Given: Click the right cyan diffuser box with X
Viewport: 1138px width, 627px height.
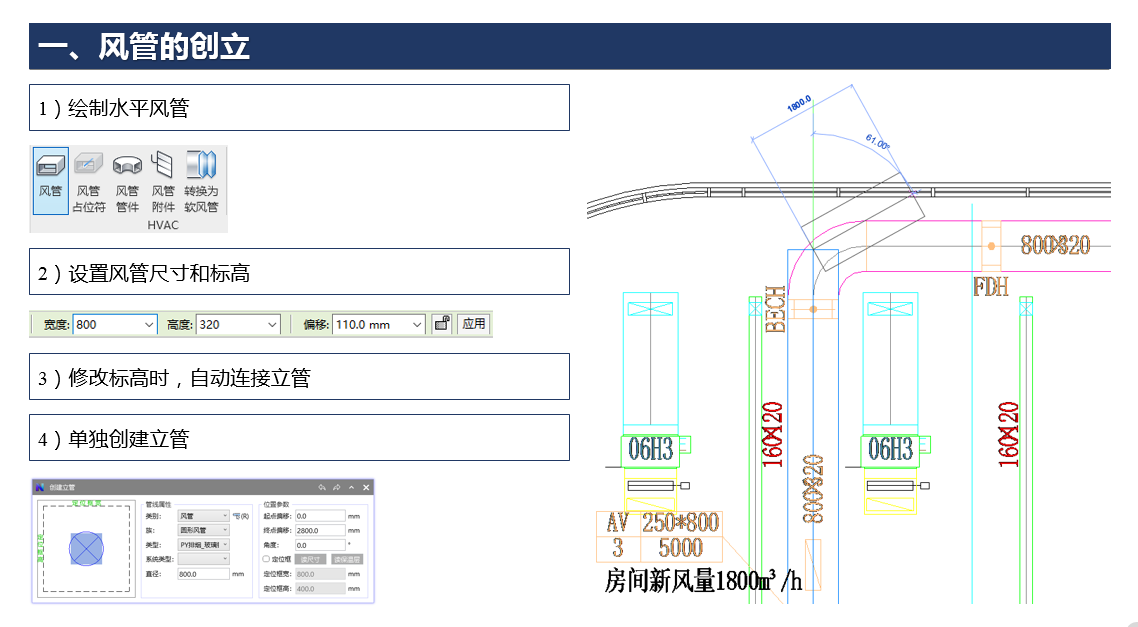Looking at the screenshot, I should [x=890, y=309].
